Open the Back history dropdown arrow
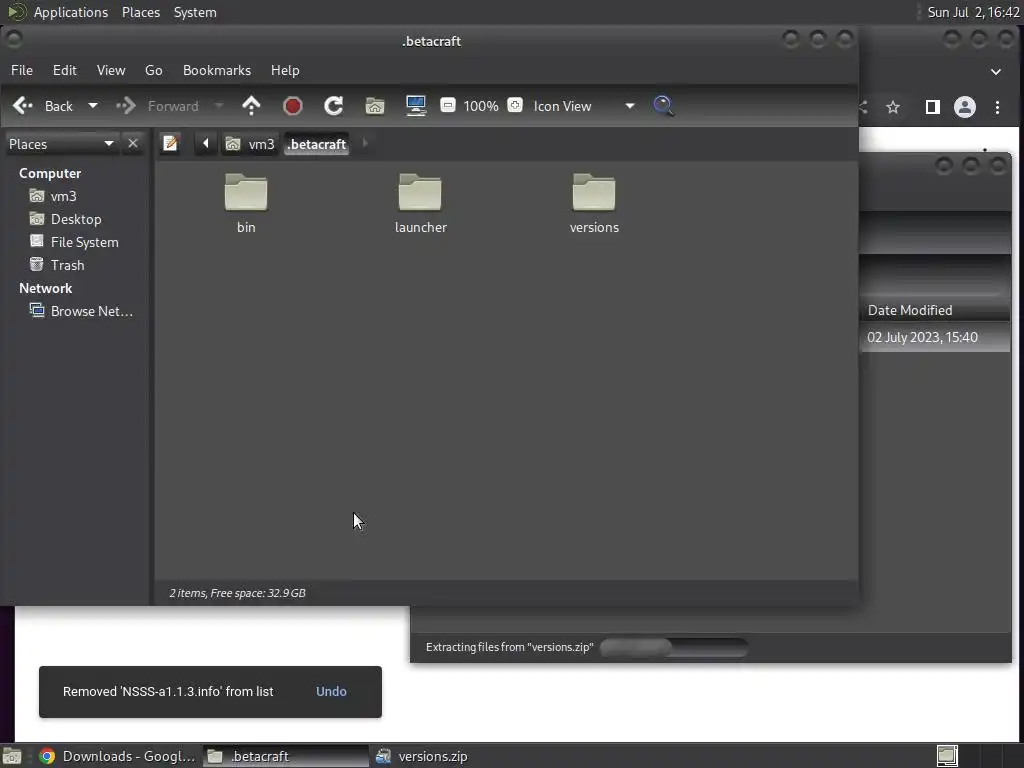1024x768 pixels. pos(93,106)
